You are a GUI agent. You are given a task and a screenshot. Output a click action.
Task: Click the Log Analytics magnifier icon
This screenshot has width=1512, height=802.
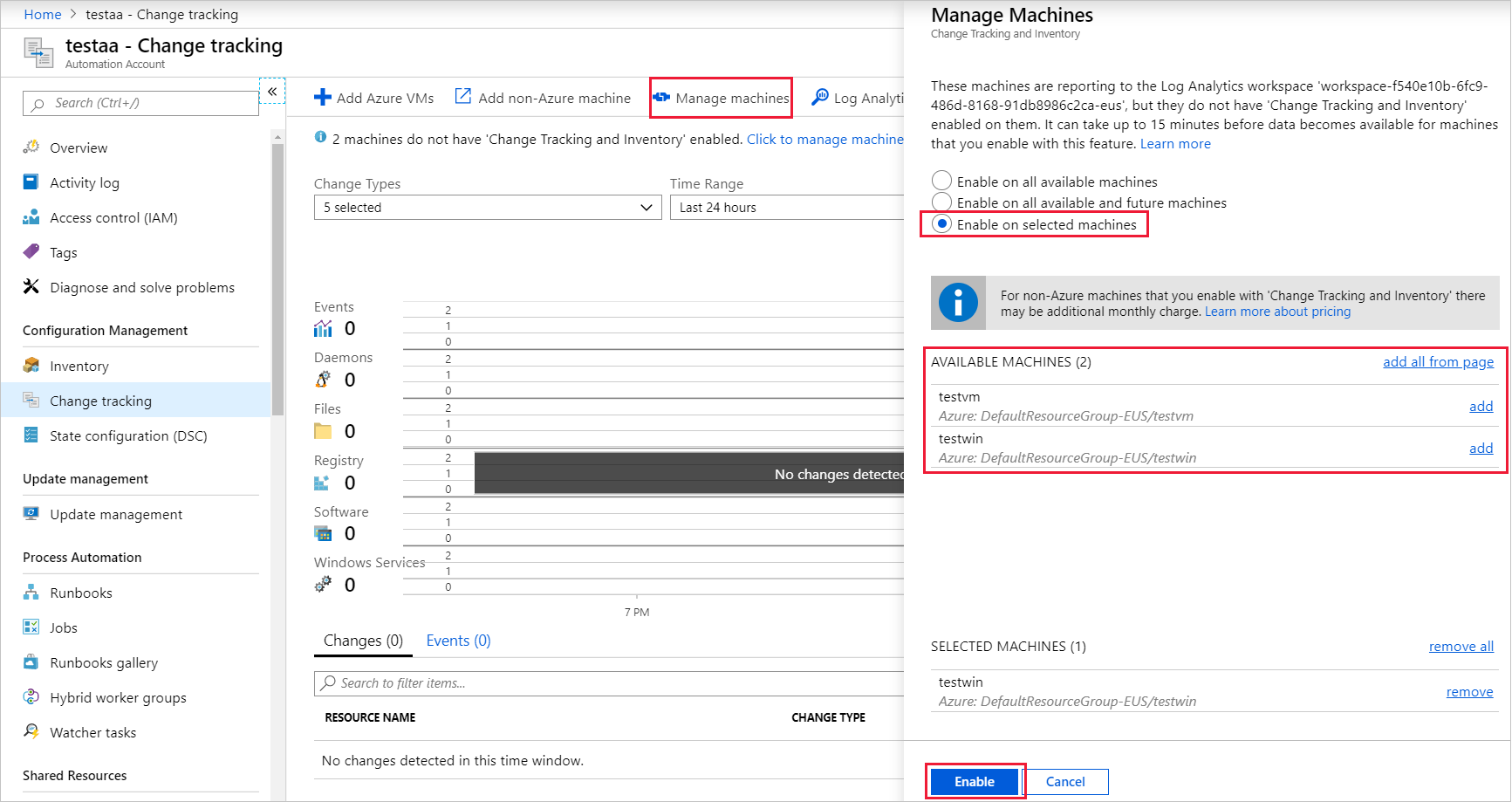pos(820,97)
